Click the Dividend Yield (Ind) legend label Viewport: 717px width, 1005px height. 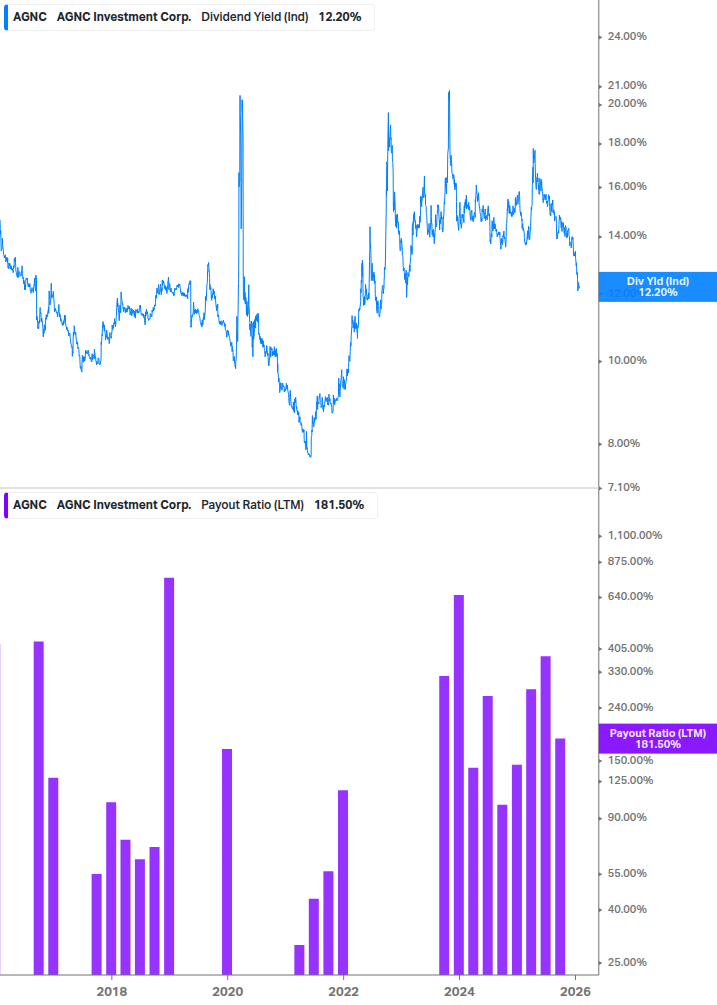coord(255,17)
